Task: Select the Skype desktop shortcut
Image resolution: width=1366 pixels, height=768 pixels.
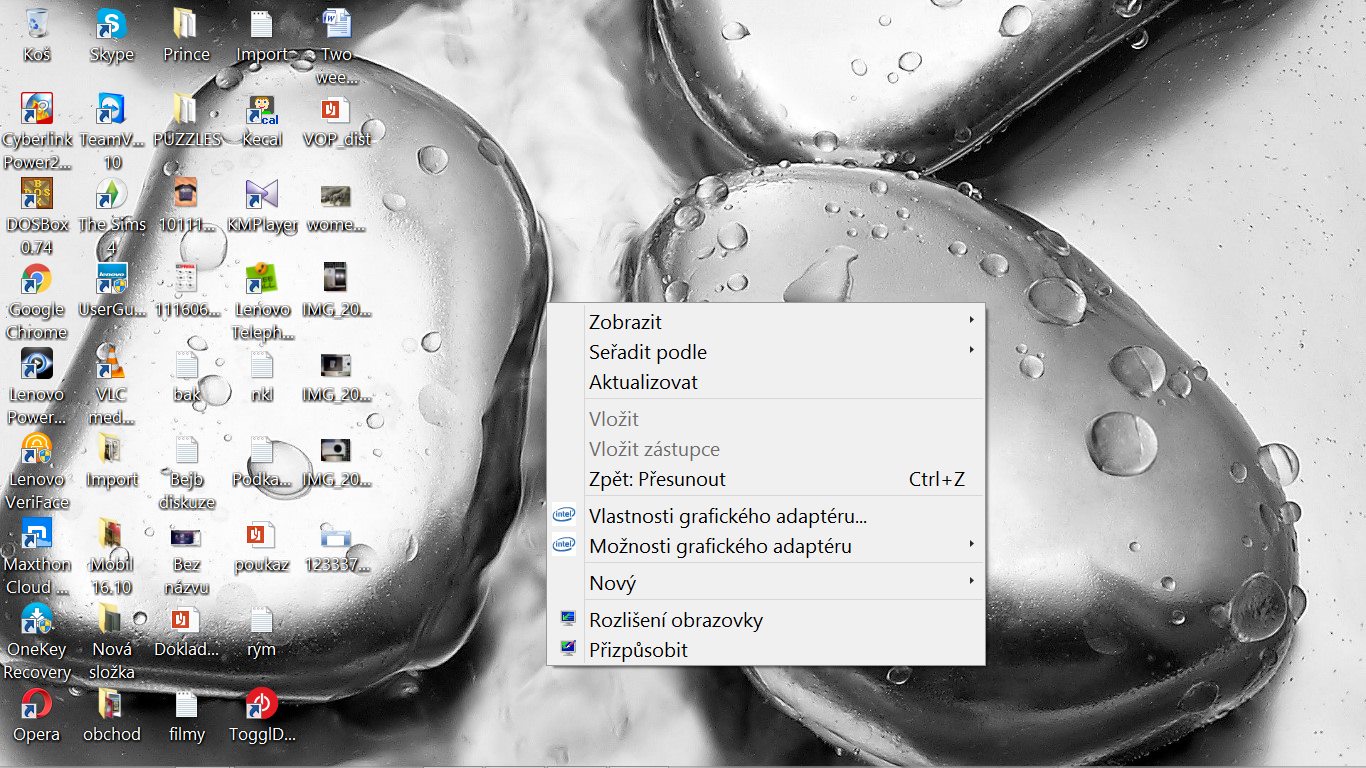Action: click(x=111, y=23)
